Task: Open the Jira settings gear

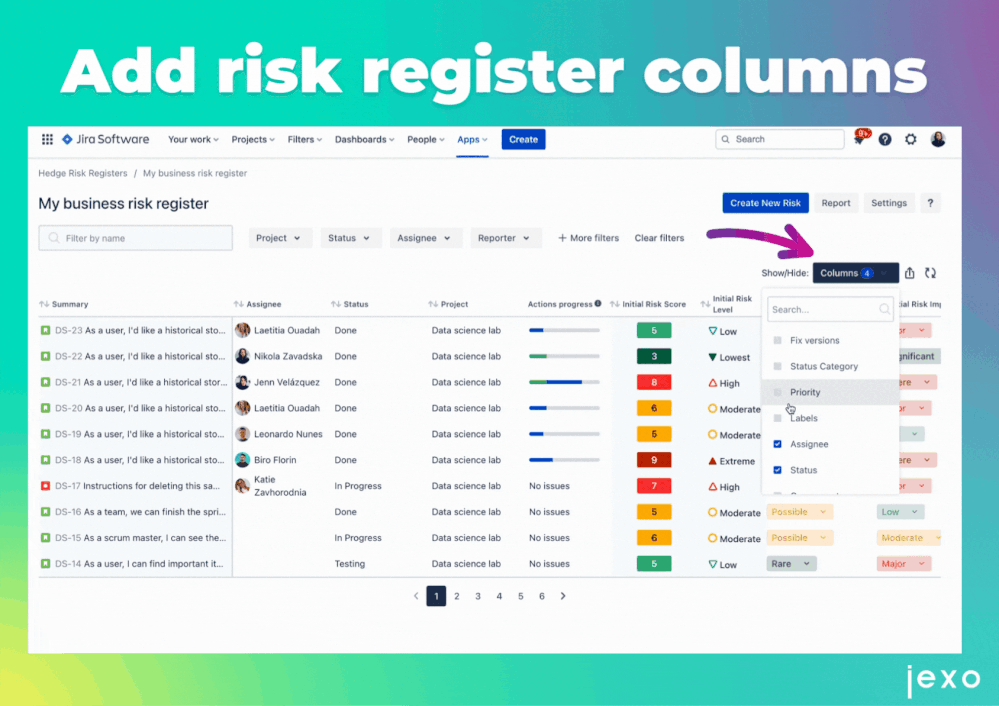Action: pos(911,139)
